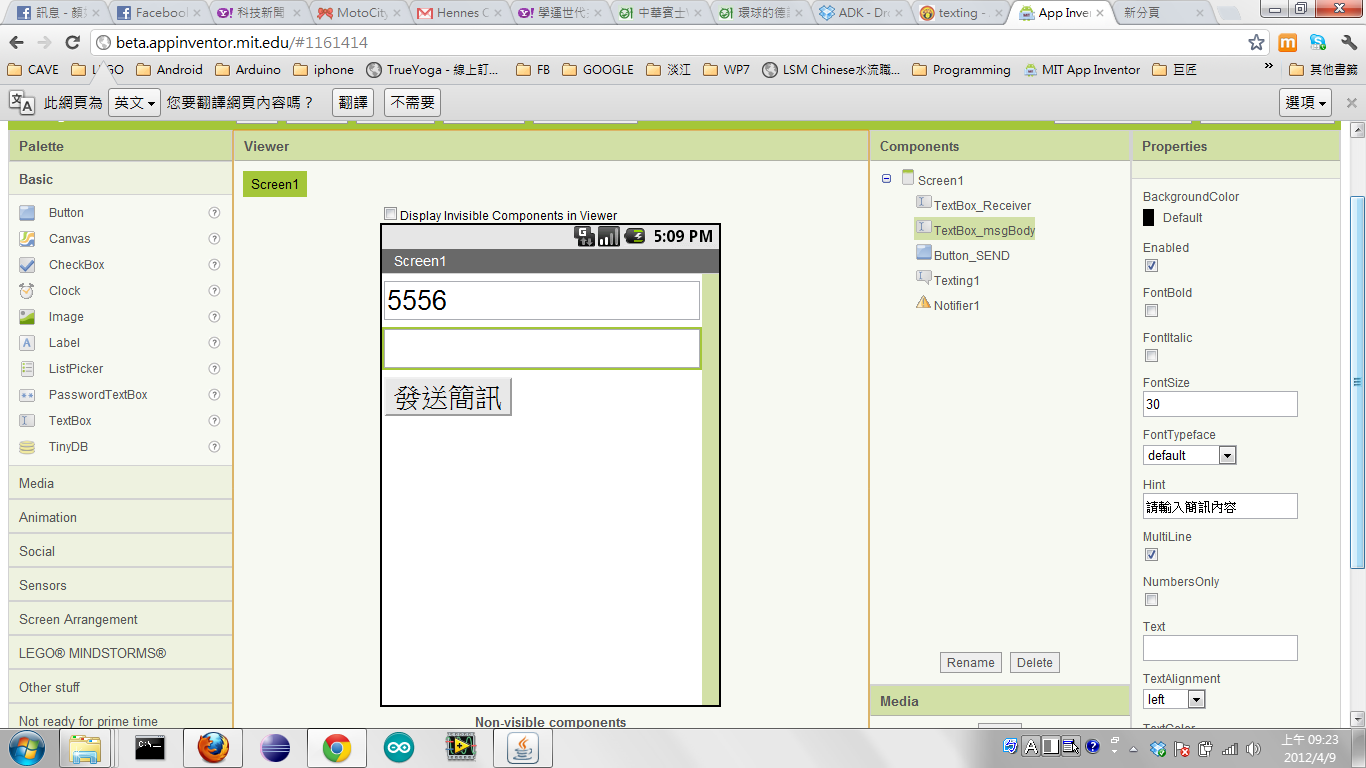Launch the Arduino icon in the taskbar
Screen dimensions: 1366x768
398,748
